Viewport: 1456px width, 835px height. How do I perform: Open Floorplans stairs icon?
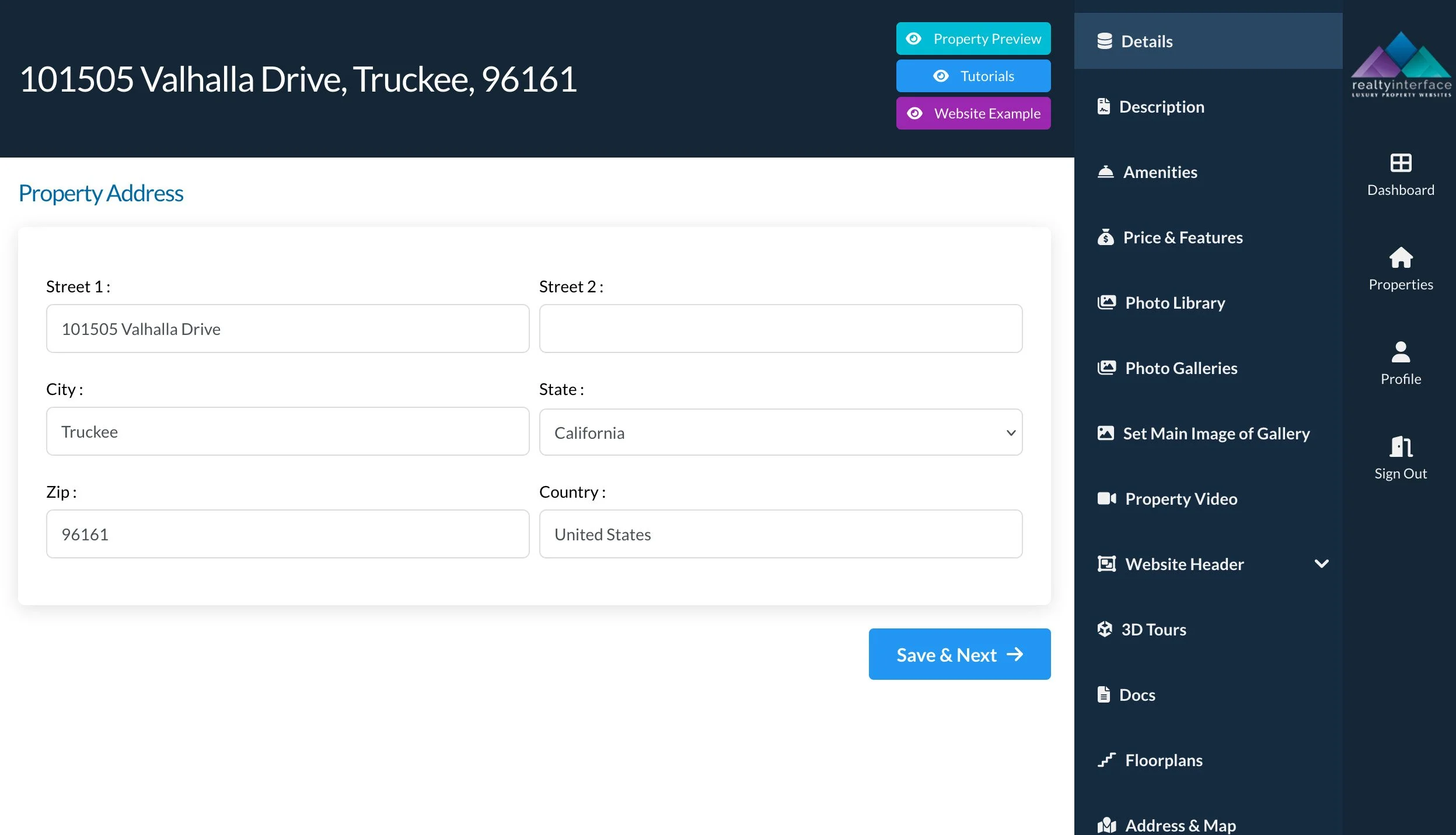1106,760
